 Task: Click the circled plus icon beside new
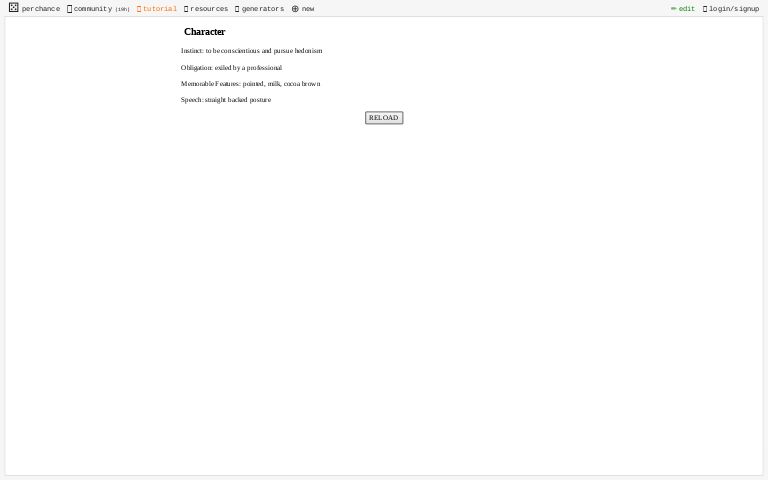(295, 9)
